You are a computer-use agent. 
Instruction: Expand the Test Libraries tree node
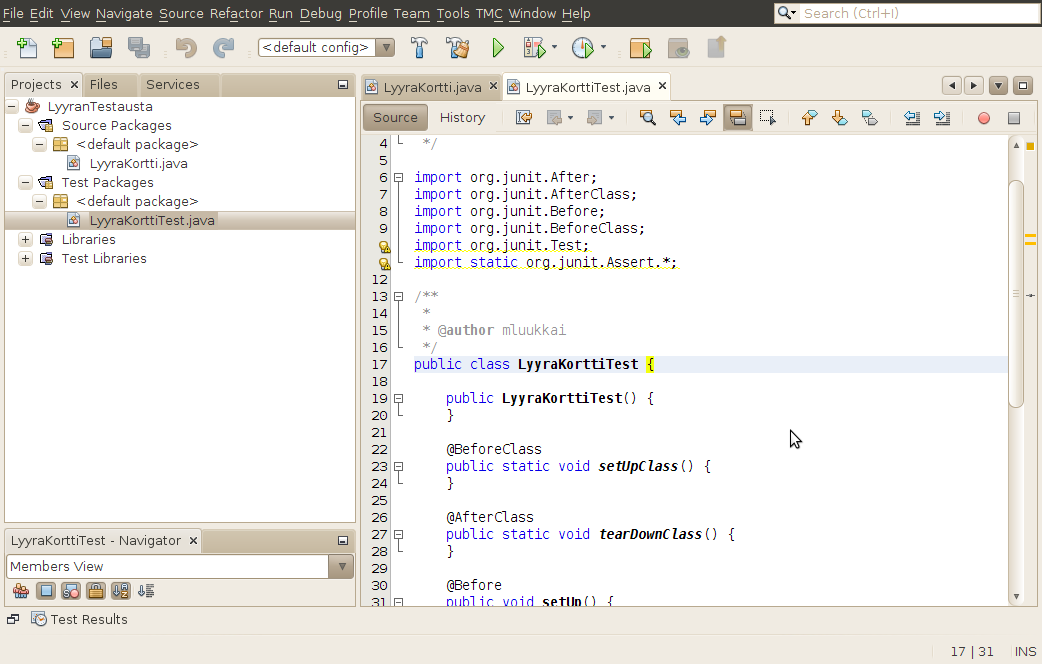click(x=25, y=258)
